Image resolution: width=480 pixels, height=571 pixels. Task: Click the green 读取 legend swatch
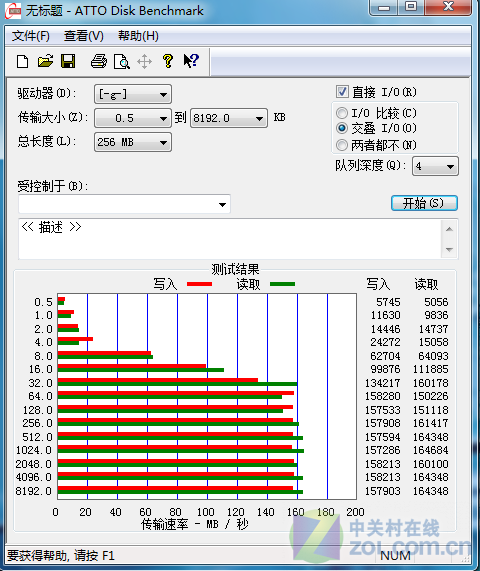pyautogui.click(x=283, y=284)
